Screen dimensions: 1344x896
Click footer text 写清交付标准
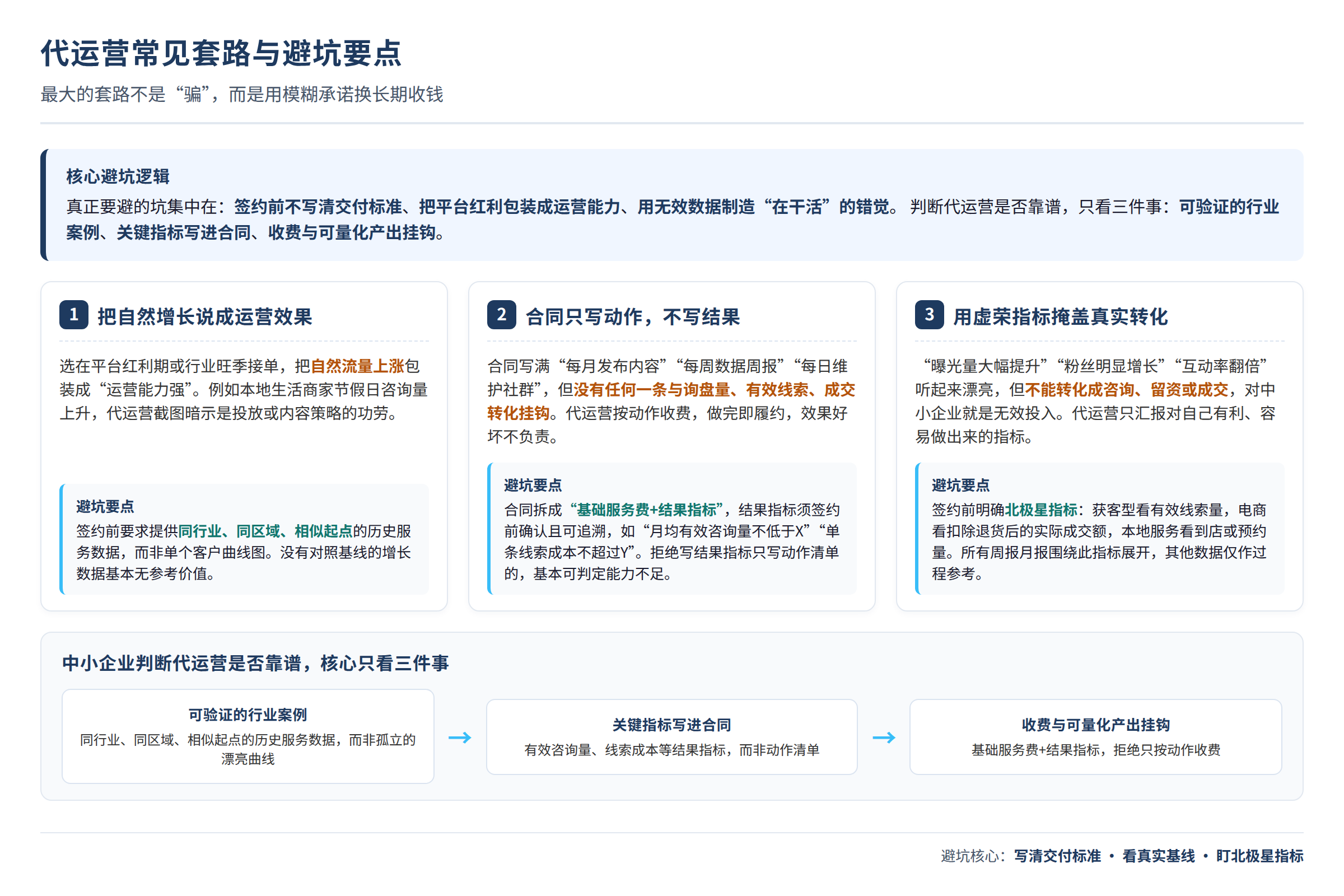click(x=1058, y=856)
